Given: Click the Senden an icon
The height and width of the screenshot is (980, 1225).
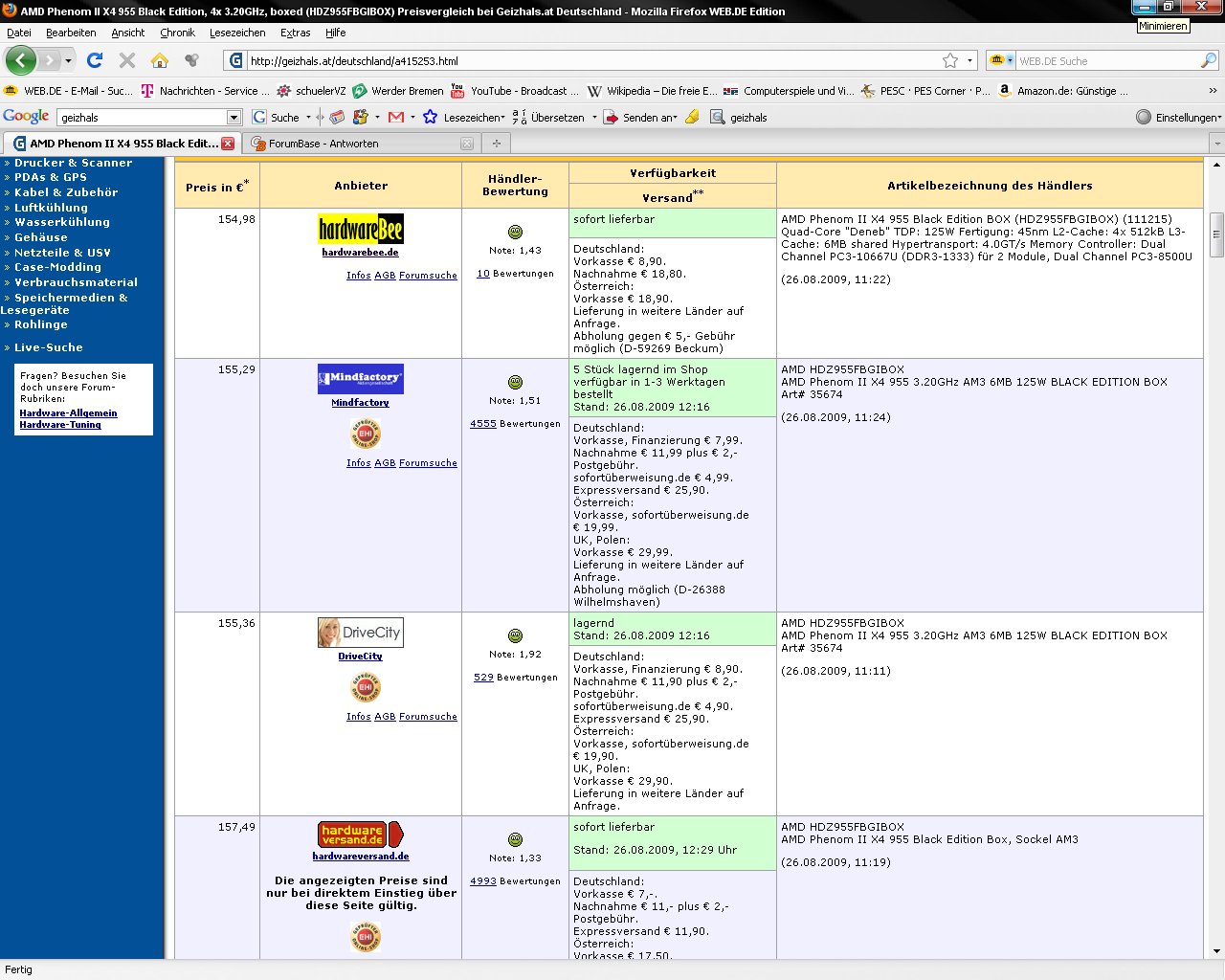Looking at the screenshot, I should tap(611, 117).
